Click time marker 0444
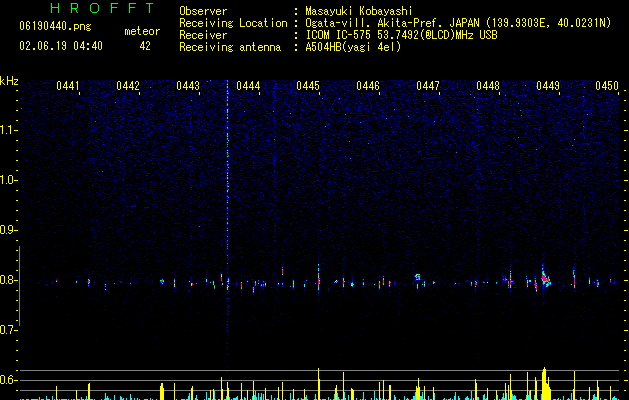This screenshot has height=400, width=629. pos(248,86)
